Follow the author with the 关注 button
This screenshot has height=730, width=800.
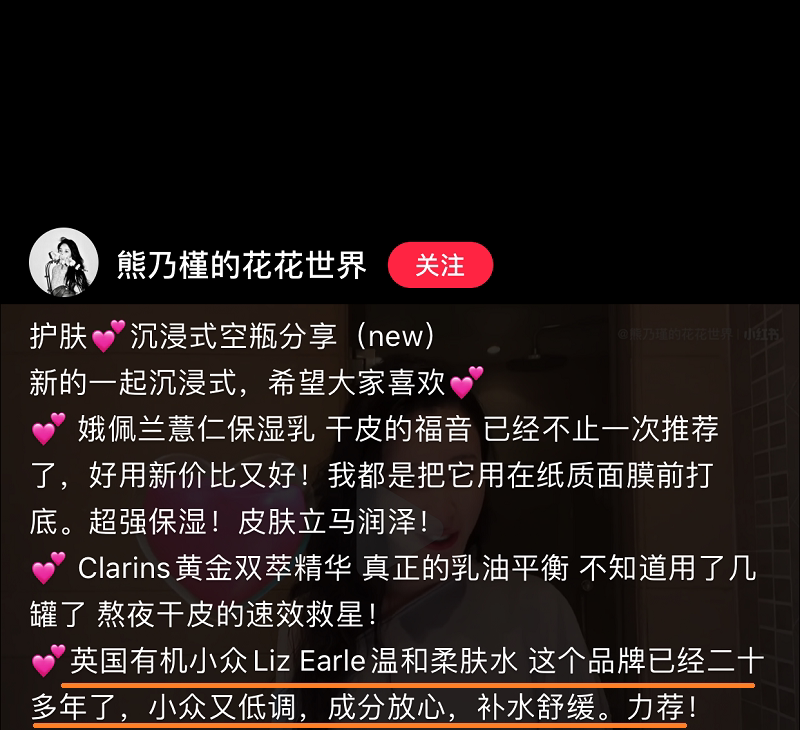click(440, 265)
